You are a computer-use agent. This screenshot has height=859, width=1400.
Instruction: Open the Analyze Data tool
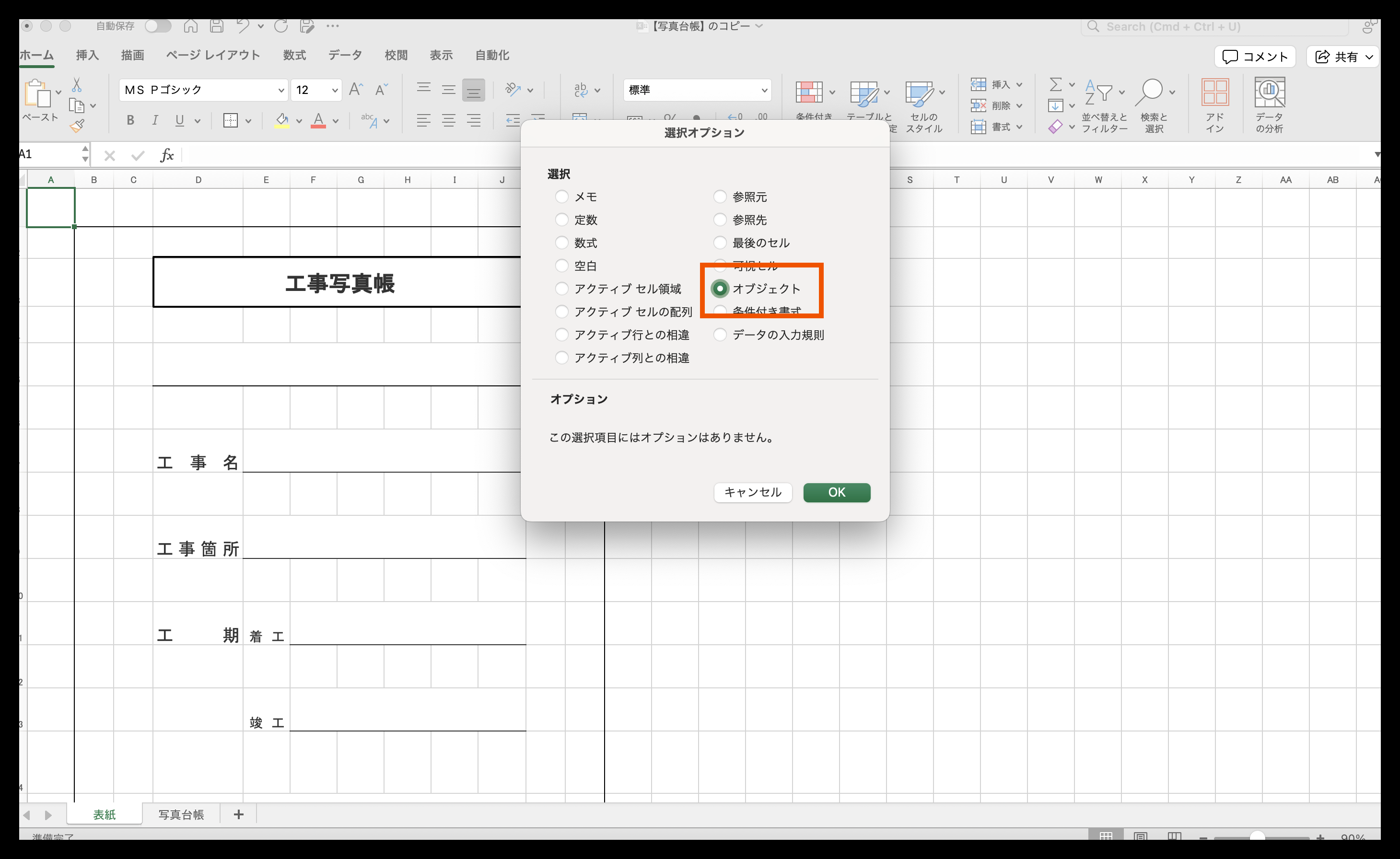point(1269,105)
